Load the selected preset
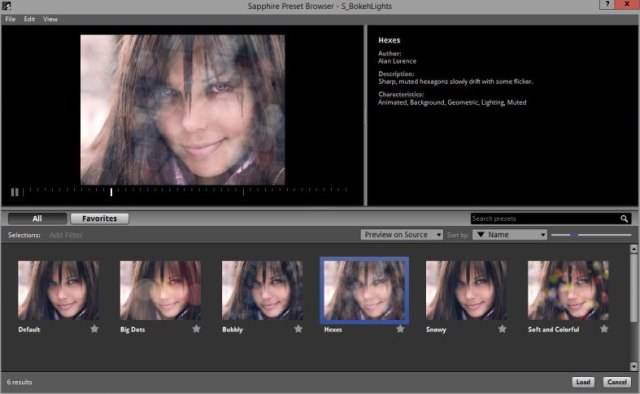Viewport: 640px width, 394px height. pyautogui.click(x=583, y=382)
